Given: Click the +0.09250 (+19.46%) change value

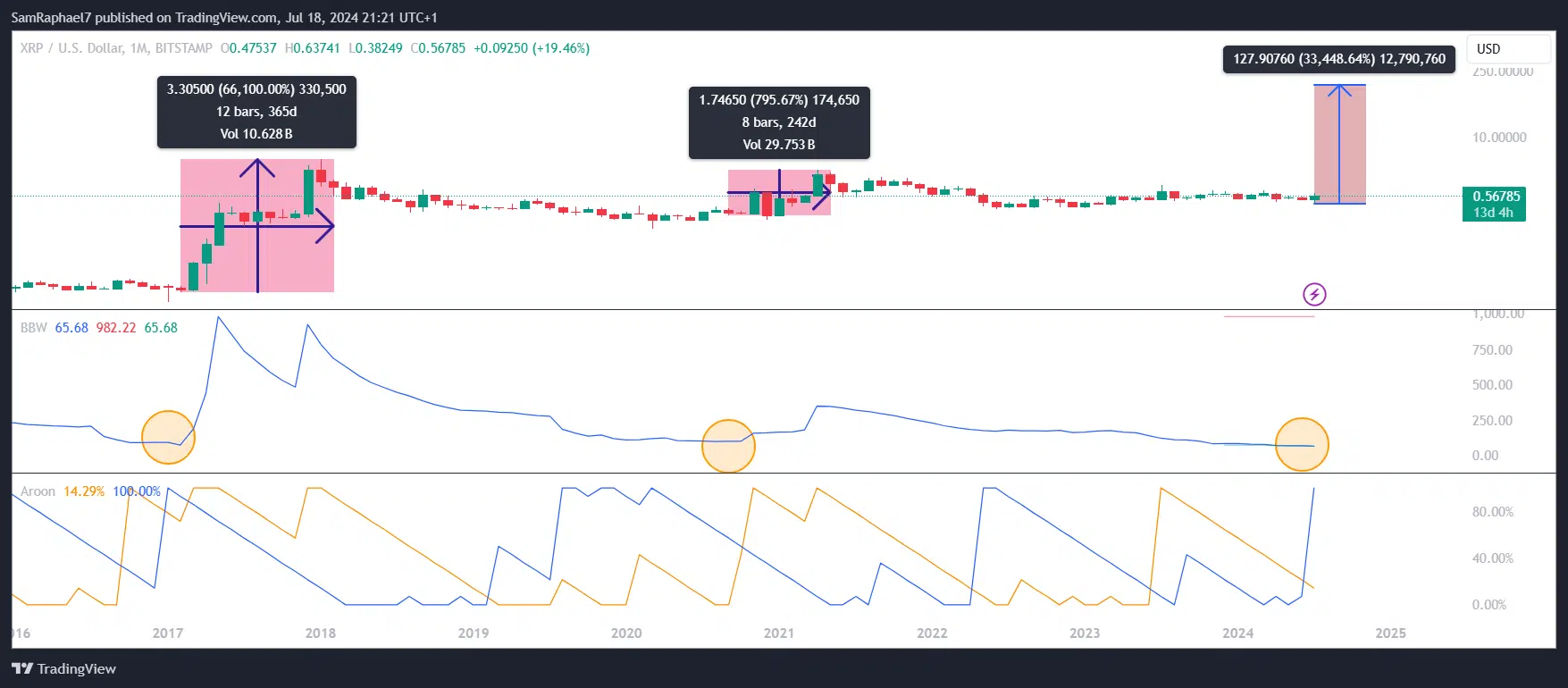Looking at the screenshot, I should (532, 48).
